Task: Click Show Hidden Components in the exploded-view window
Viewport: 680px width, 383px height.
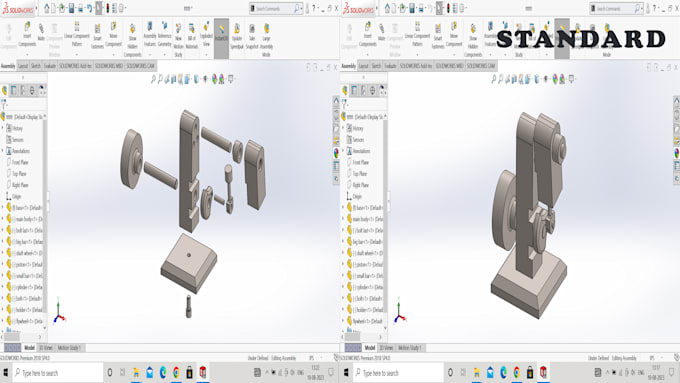Action: (132, 40)
